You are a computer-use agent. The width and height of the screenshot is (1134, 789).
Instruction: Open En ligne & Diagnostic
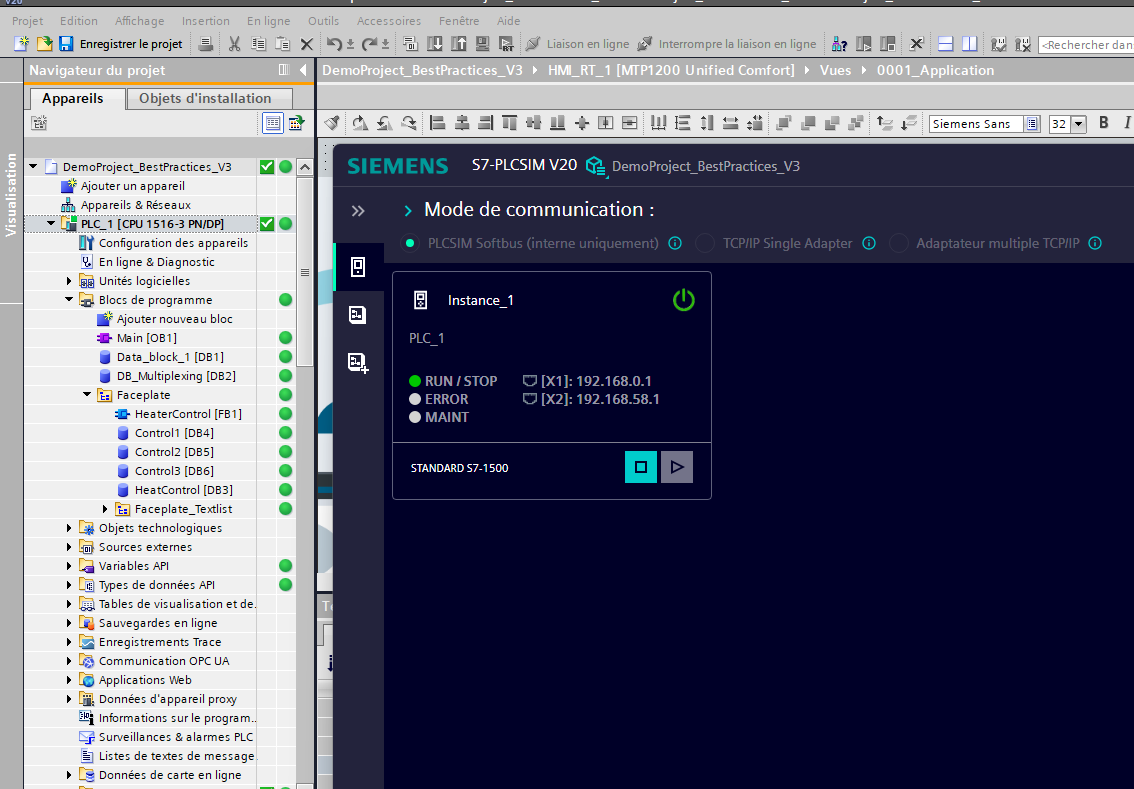click(x=156, y=262)
